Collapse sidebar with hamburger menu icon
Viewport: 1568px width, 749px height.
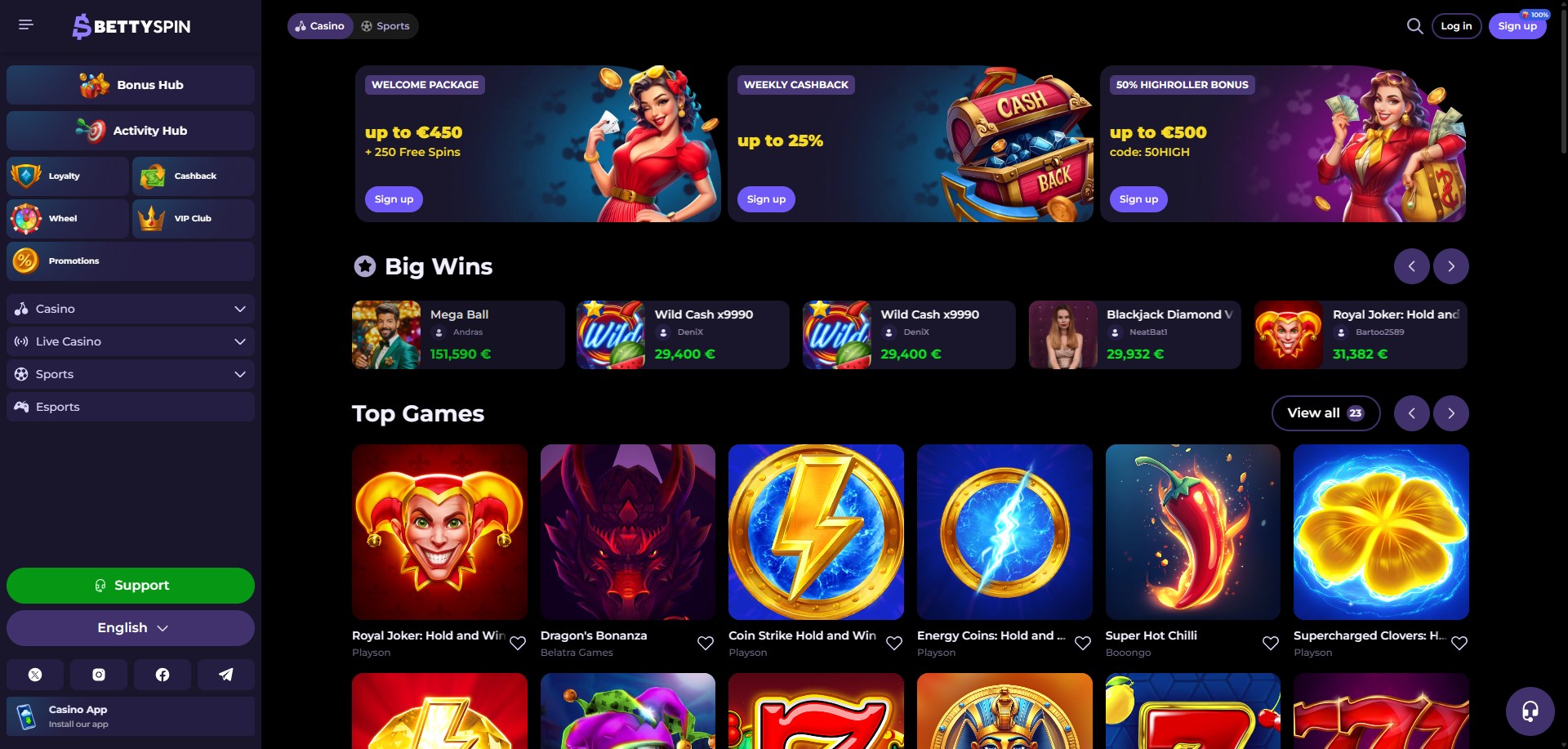tap(26, 25)
